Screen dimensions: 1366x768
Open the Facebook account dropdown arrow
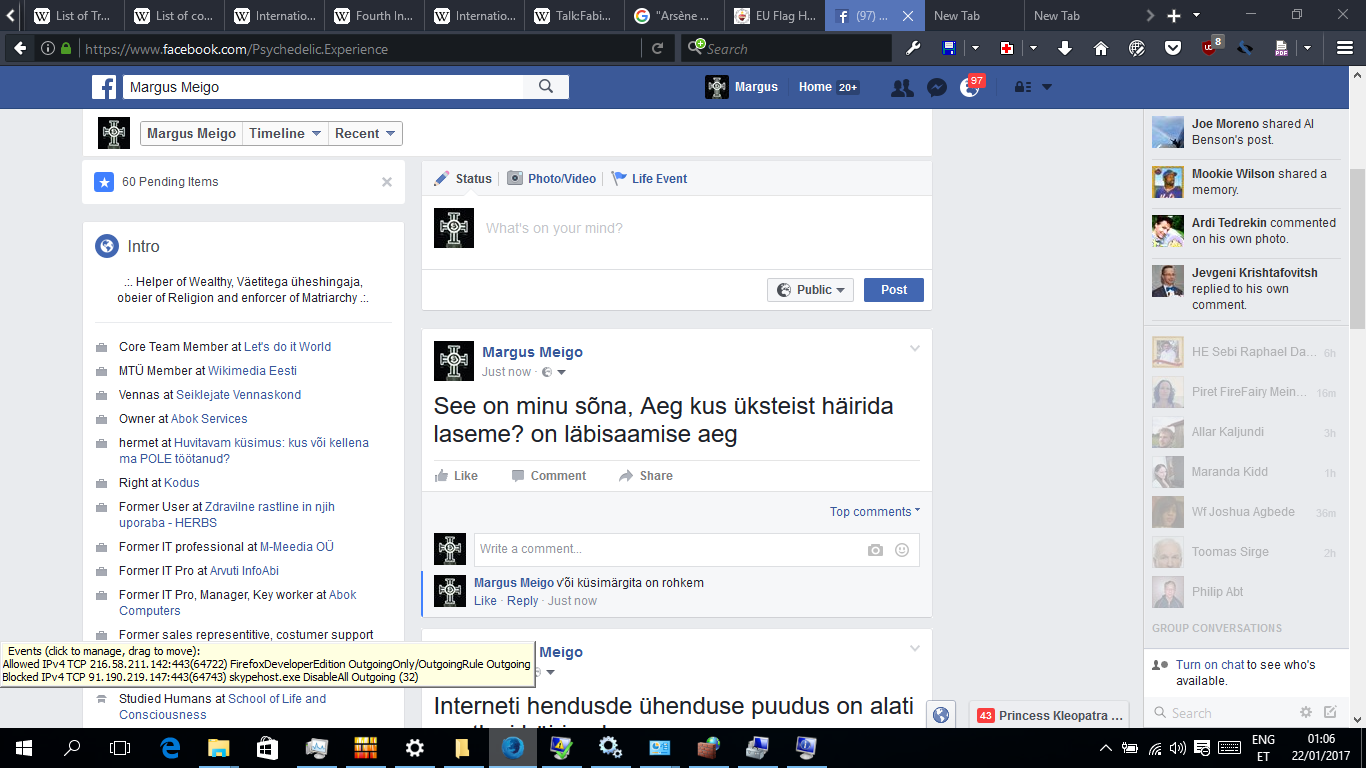point(1047,87)
